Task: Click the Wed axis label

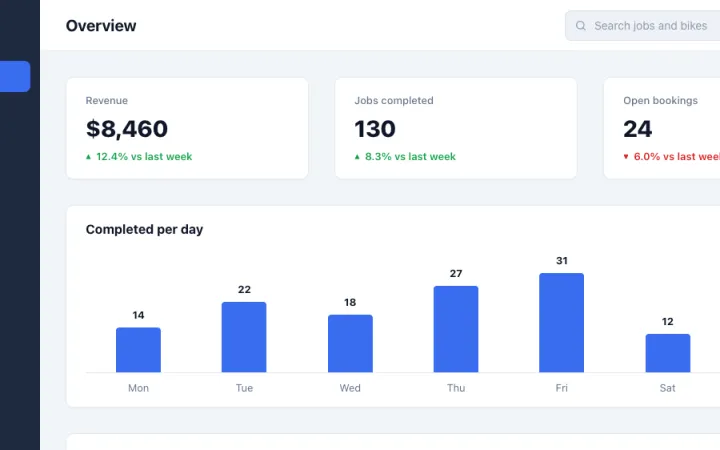Action: tap(350, 388)
